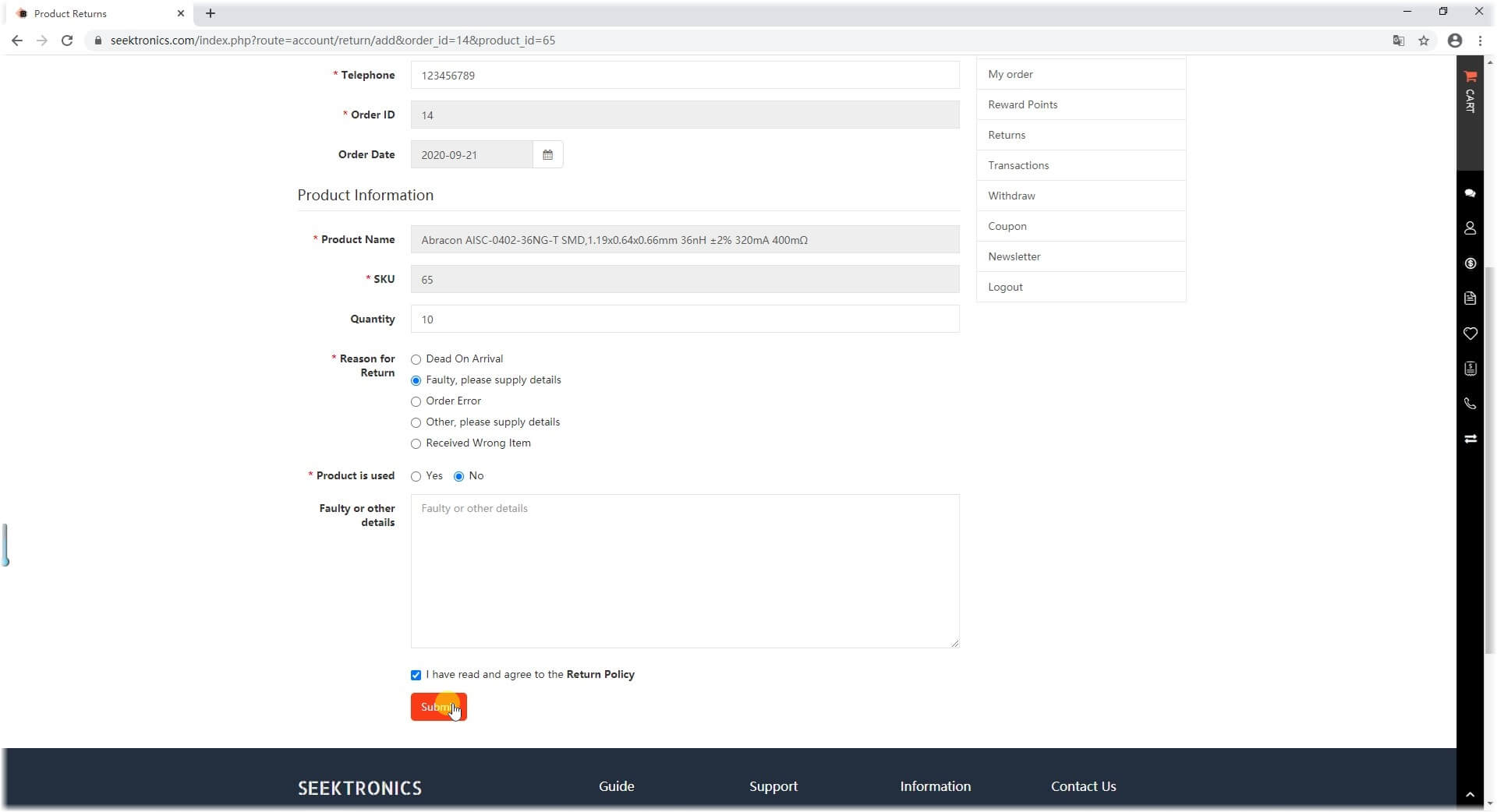Click the back-to-top arrow icon
This screenshot has width=1497, height=812.
pyautogui.click(x=1470, y=795)
